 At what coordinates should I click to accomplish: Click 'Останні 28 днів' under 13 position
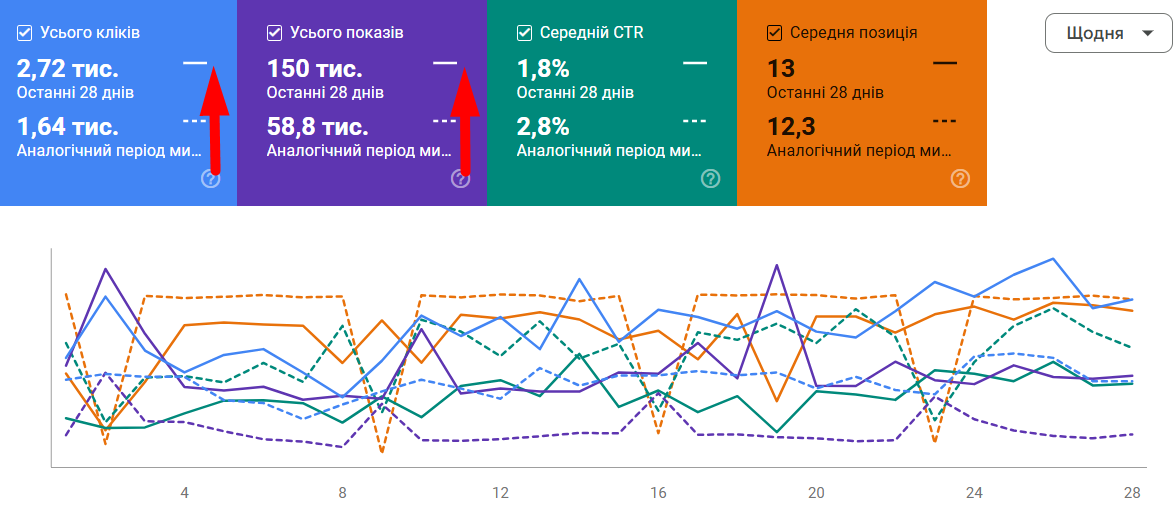pos(825,92)
